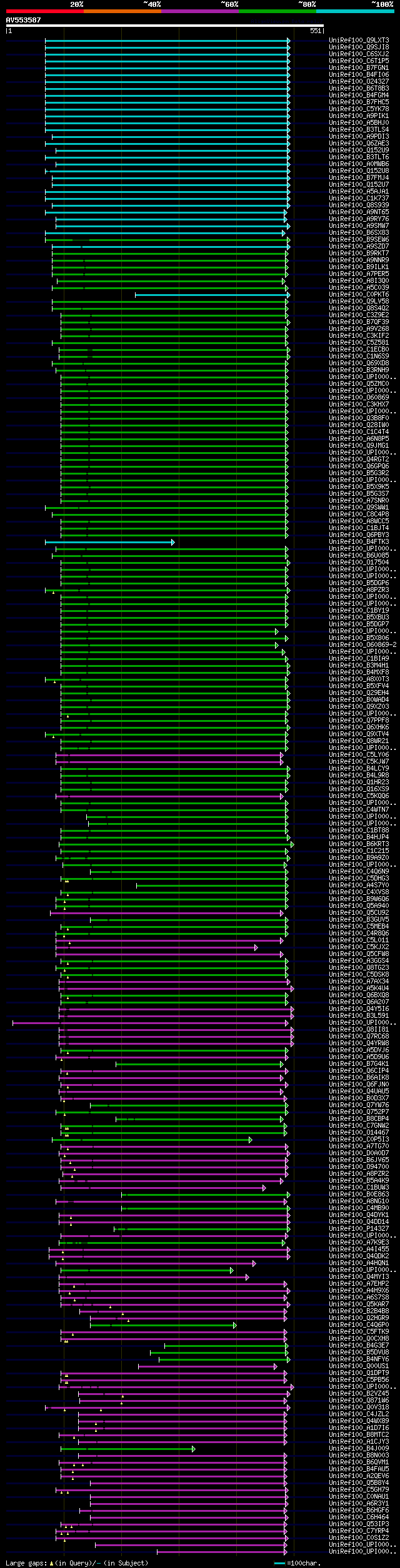400x1568 pixels.
Task: Select hit label UniRef100_C4JZL2
Action: [359, 1414]
